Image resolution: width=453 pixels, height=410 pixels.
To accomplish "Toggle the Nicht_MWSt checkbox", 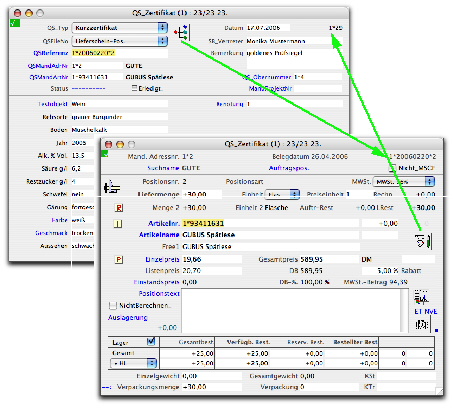I will pos(393,168).
